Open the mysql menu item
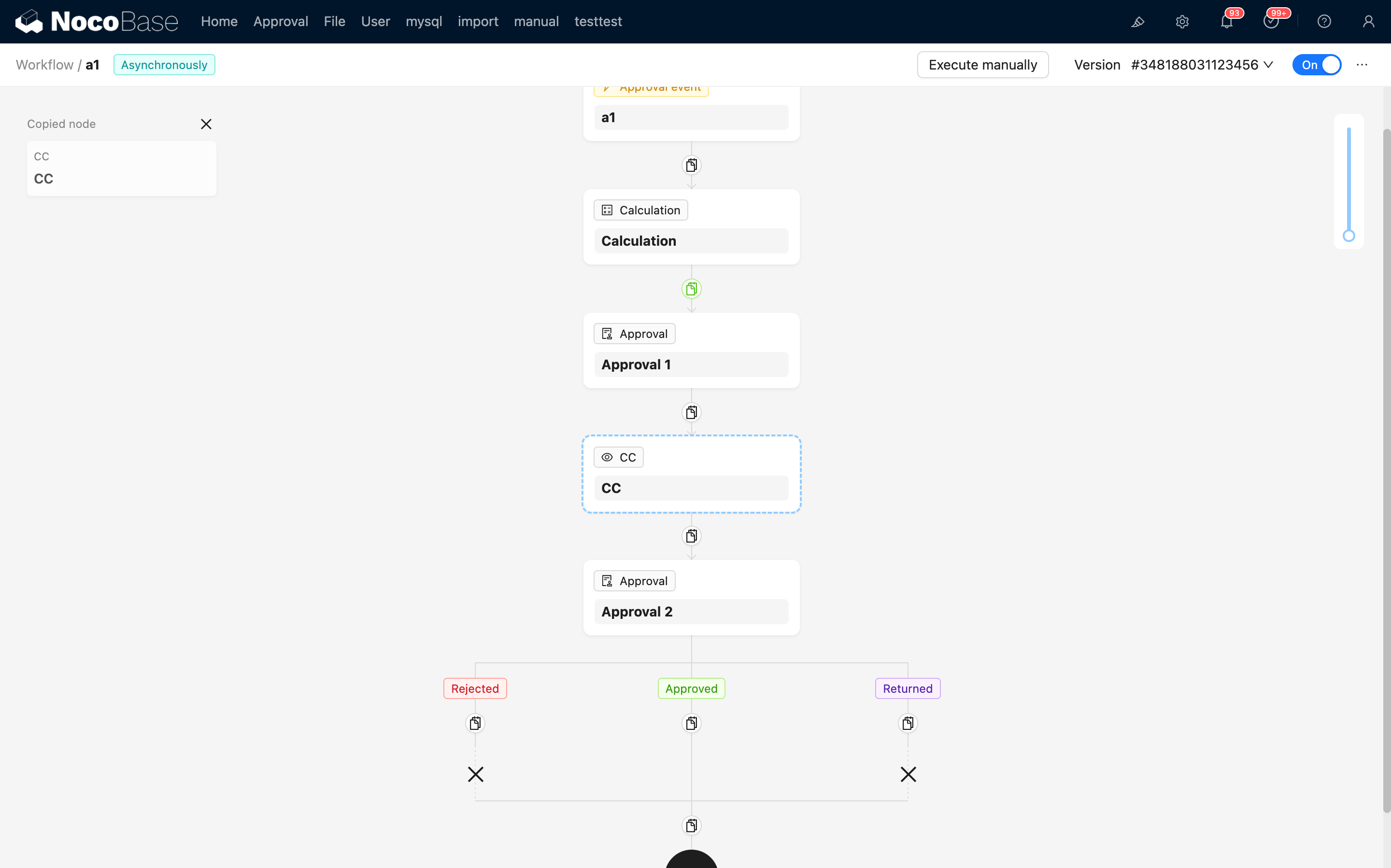Viewport: 1391px width, 868px height. (x=423, y=22)
